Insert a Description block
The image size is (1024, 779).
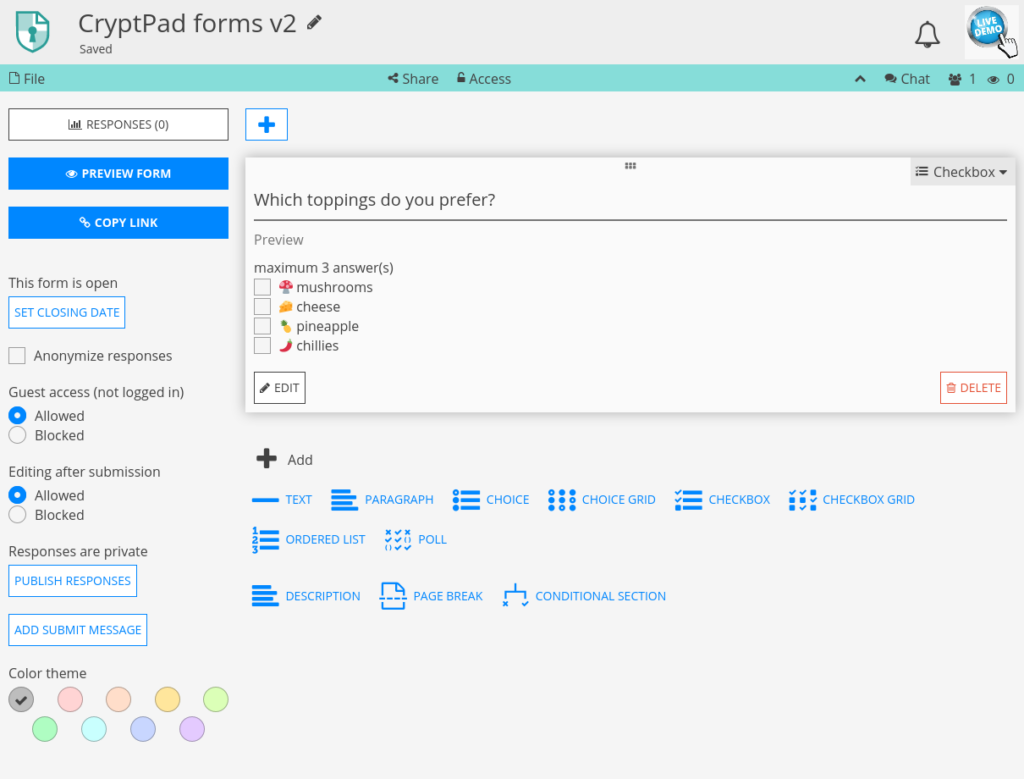pyautogui.click(x=306, y=596)
